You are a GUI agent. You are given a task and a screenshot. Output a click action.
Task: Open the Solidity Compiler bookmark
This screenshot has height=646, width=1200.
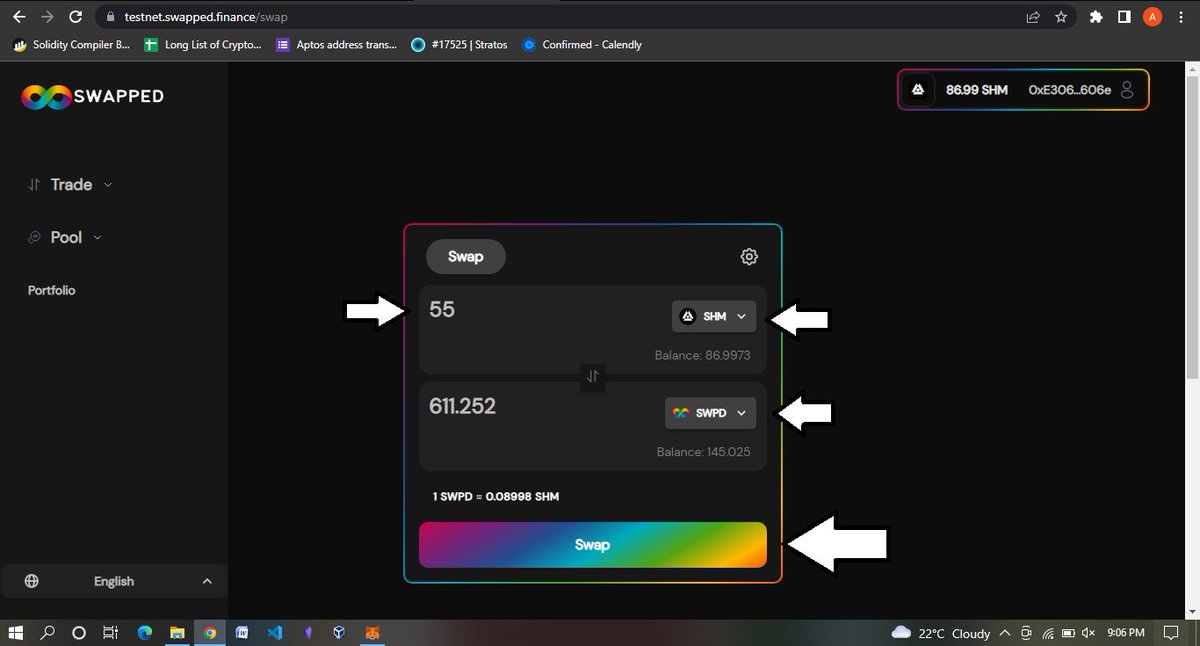coord(72,45)
